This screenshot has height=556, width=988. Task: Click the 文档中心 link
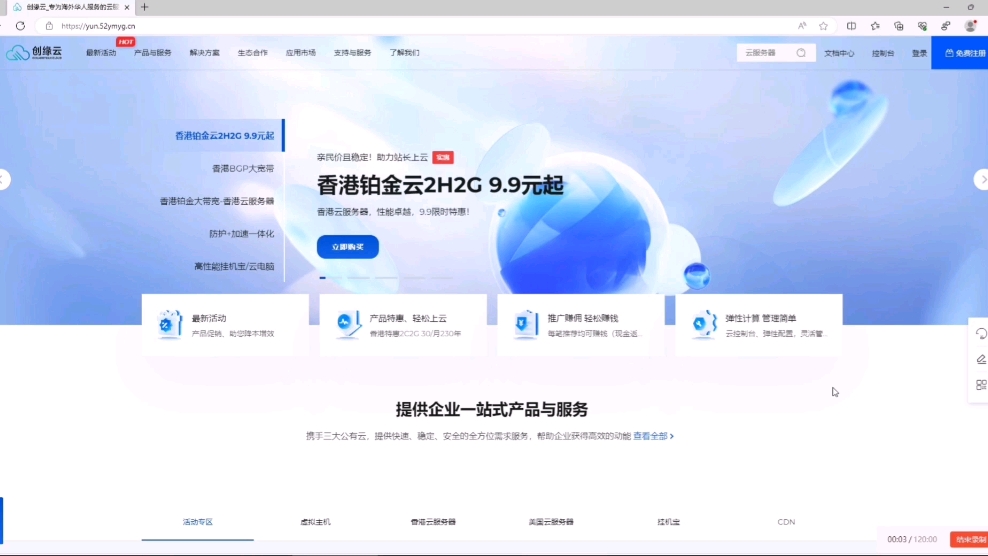tap(839, 54)
